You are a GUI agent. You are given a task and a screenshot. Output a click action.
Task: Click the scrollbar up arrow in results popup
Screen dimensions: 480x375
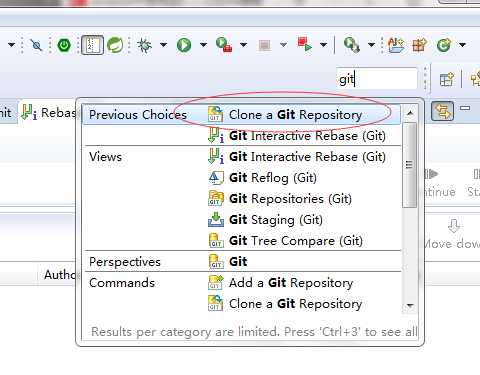(410, 113)
